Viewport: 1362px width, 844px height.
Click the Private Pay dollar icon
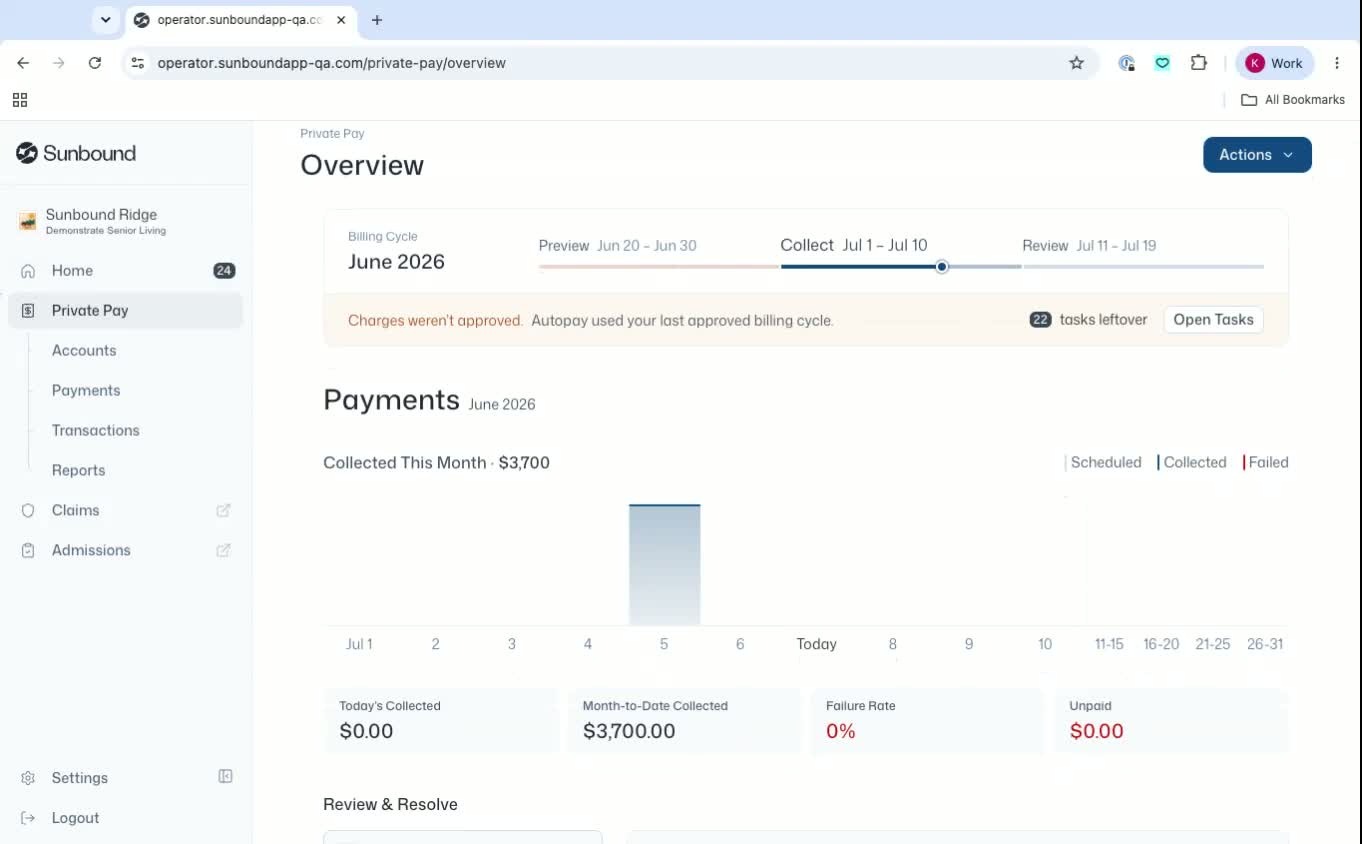click(x=28, y=311)
